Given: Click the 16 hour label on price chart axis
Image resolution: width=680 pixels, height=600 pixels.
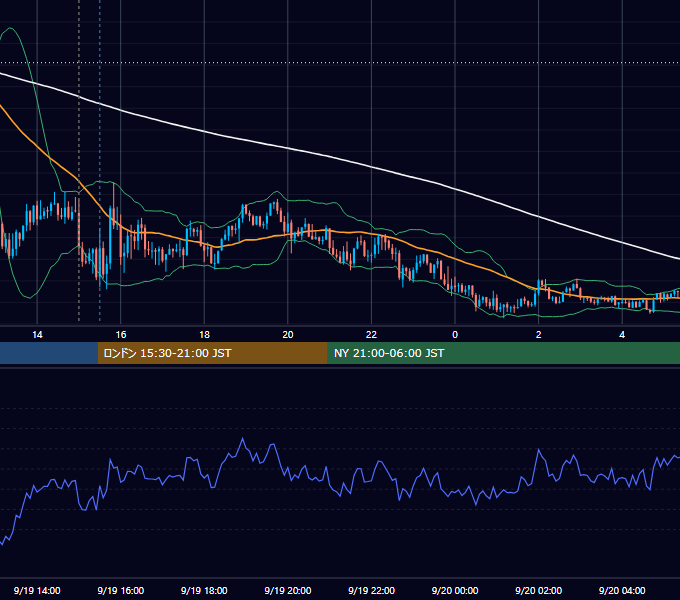Looking at the screenshot, I should click(121, 335).
